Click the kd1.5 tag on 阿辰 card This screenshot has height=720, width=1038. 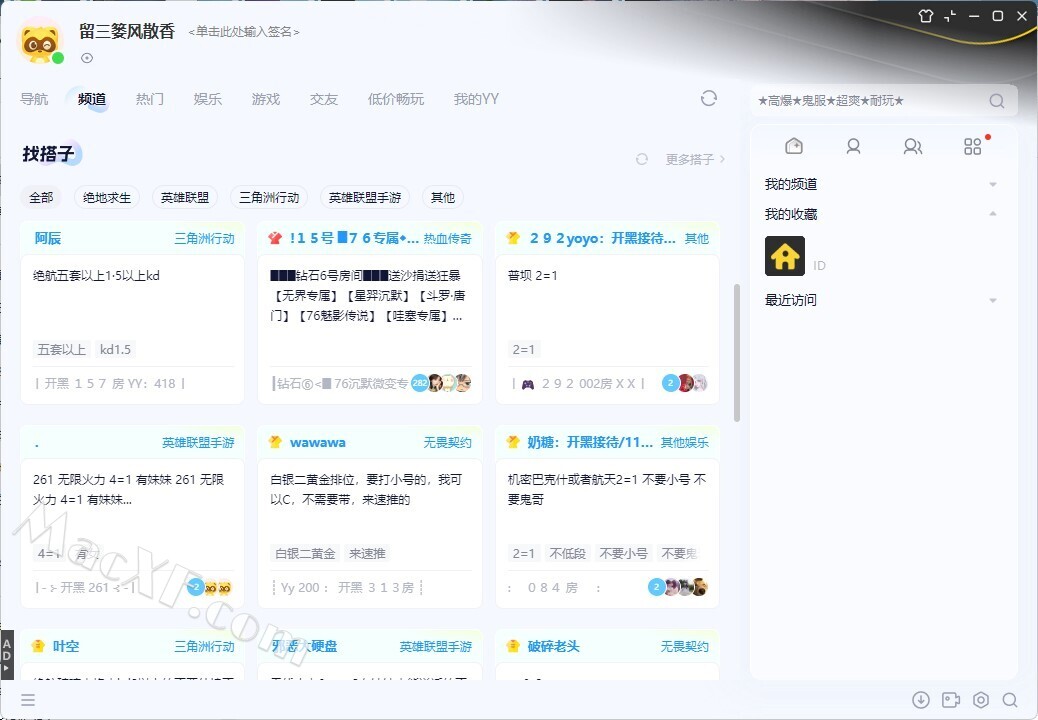click(x=115, y=349)
